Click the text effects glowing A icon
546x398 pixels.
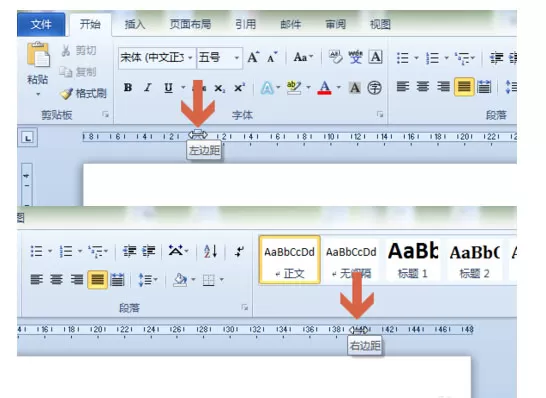[267, 88]
